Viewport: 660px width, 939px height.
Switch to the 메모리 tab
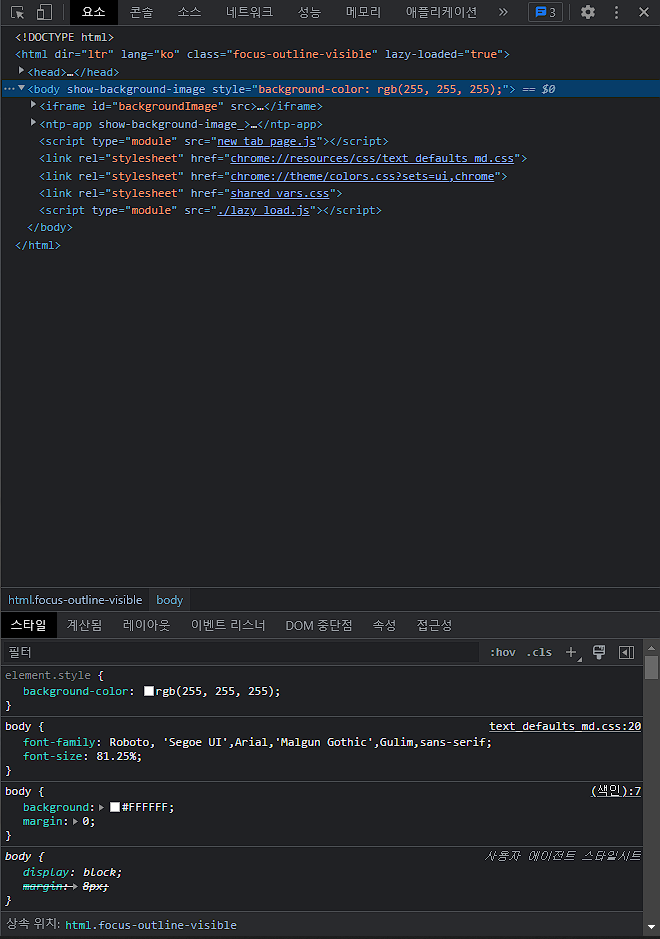(x=363, y=12)
